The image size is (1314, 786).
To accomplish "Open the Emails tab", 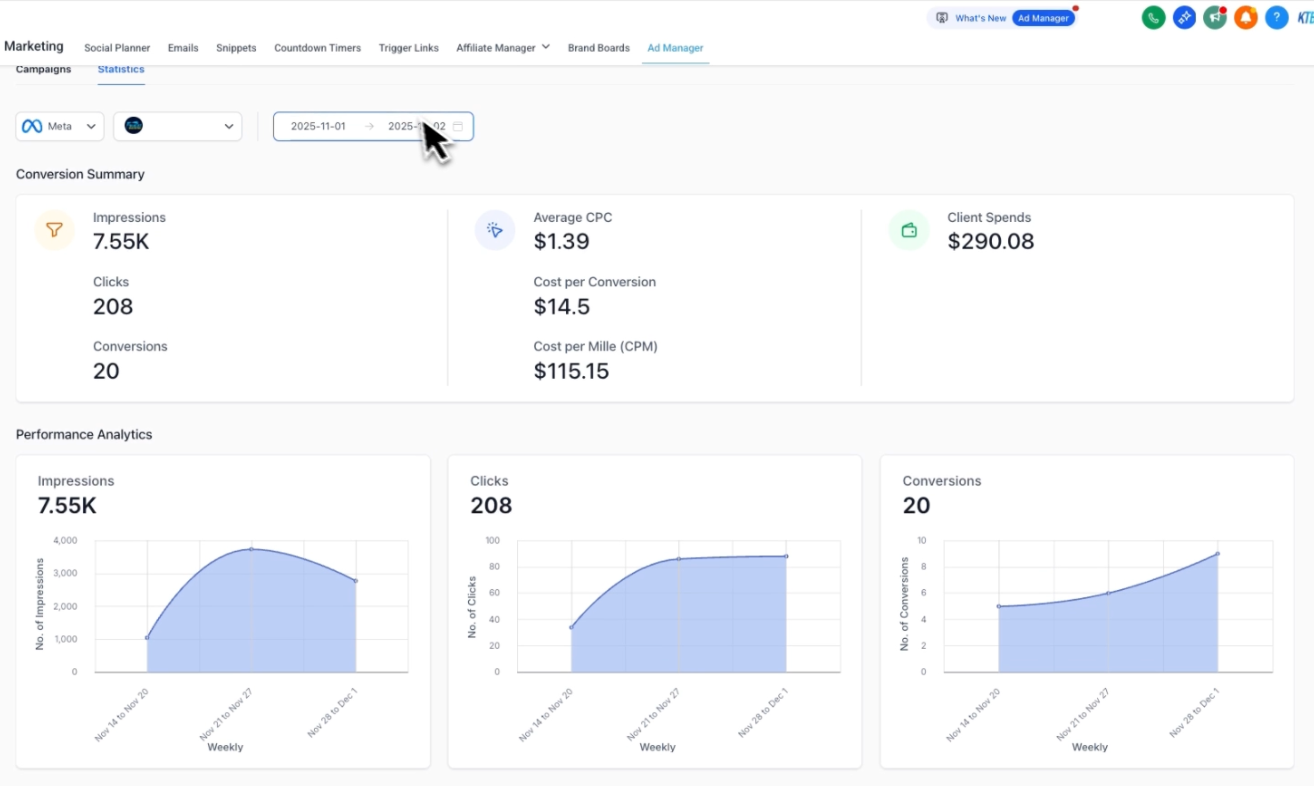I will pyautogui.click(x=183, y=48).
